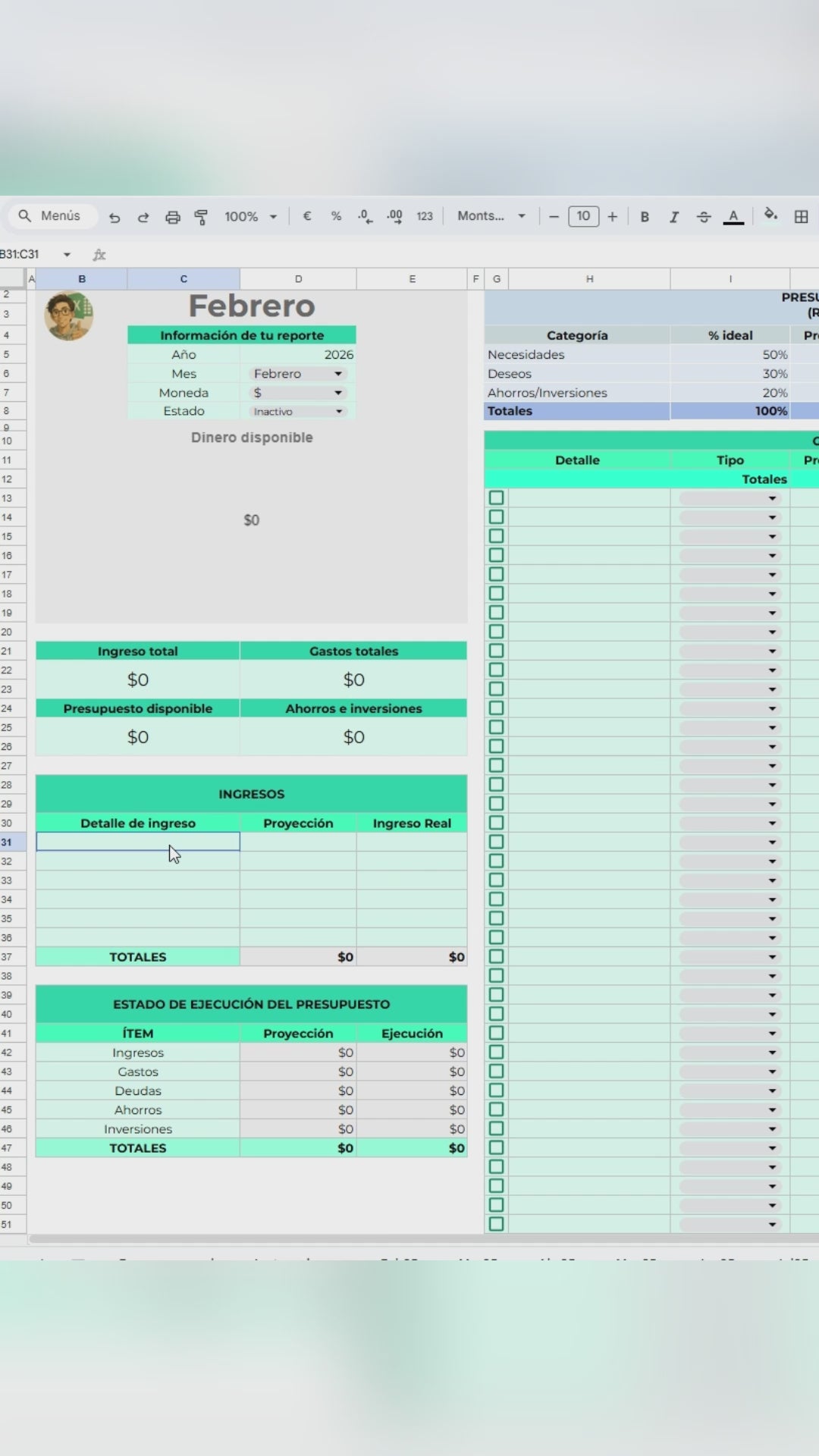This screenshot has width=819, height=1456.
Task: Check the checkbox in row 13
Action: point(497,498)
